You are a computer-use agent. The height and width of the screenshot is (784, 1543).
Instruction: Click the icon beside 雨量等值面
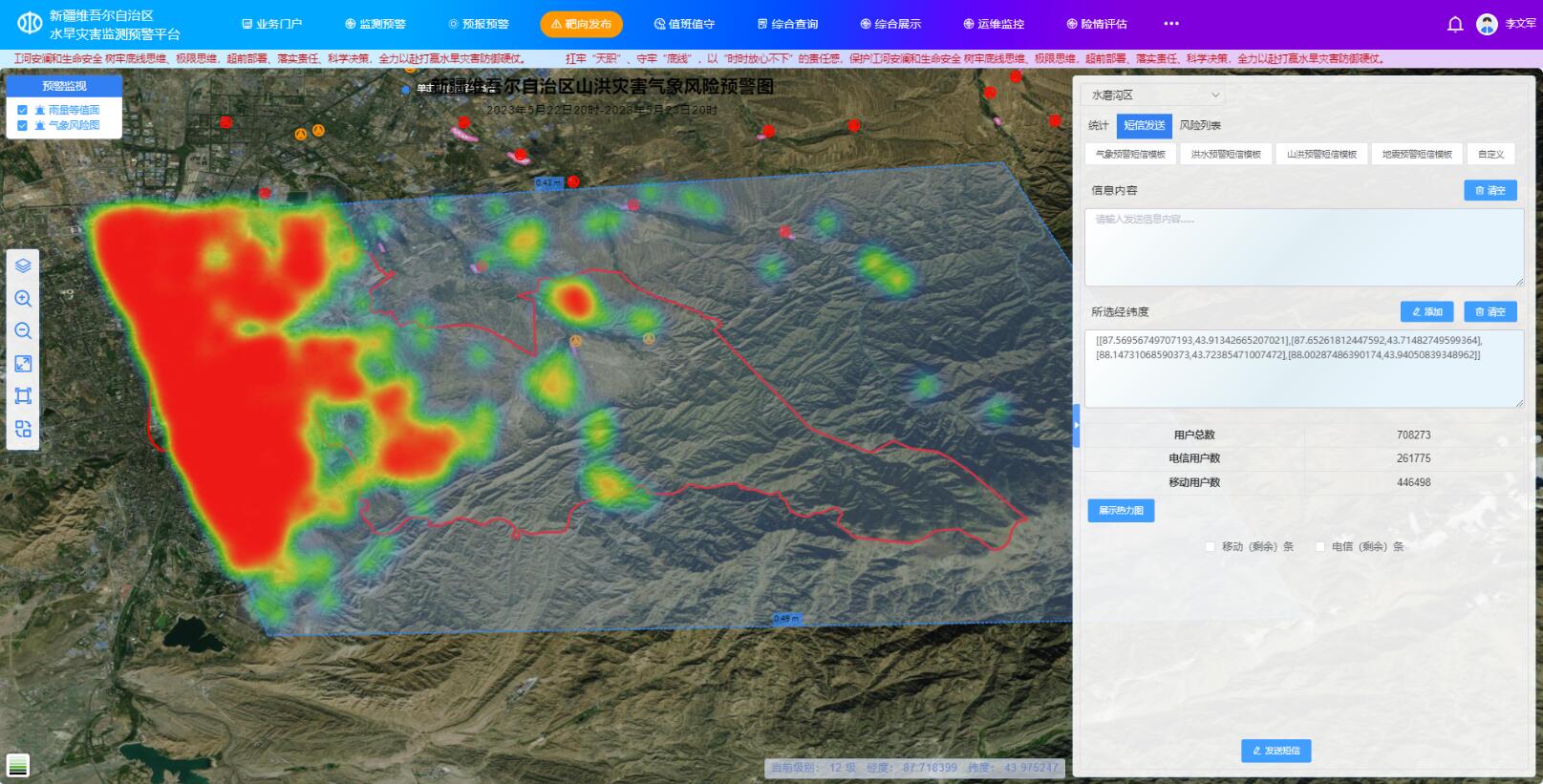coord(39,110)
